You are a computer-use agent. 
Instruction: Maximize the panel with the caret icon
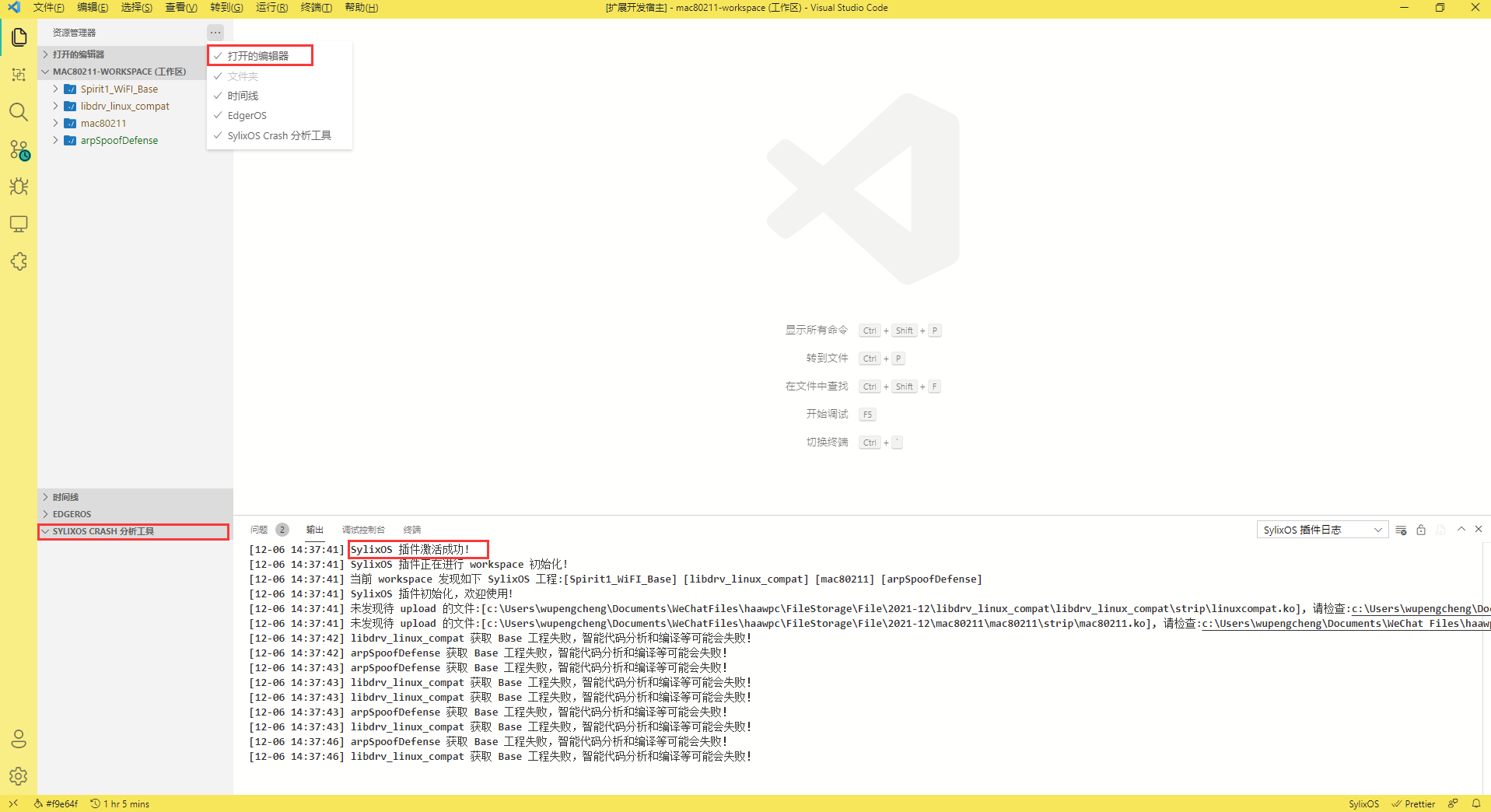pyautogui.click(x=1461, y=529)
